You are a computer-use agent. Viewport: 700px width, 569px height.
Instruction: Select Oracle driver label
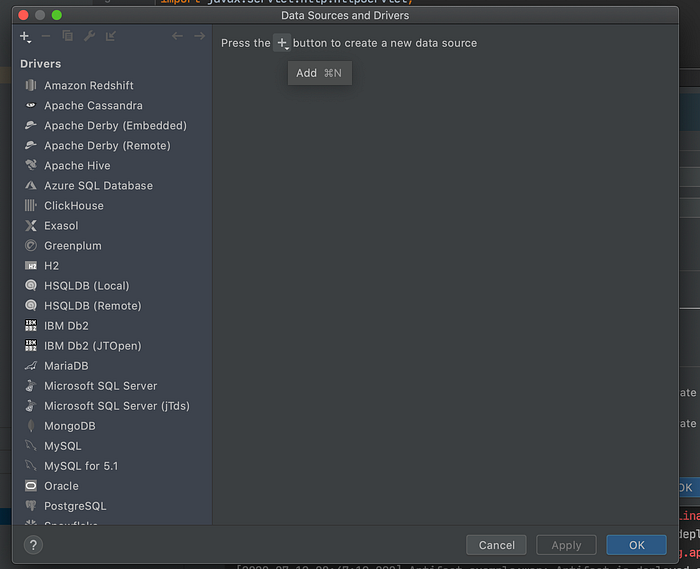[x=61, y=486]
